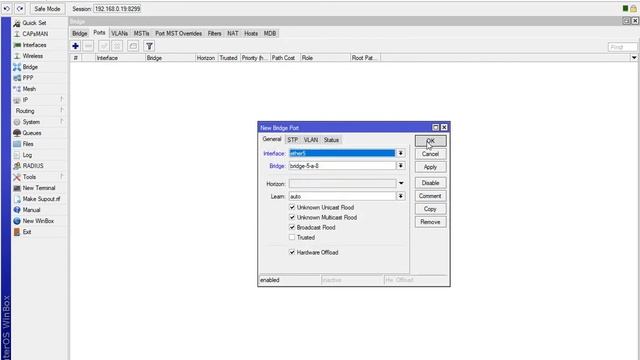The width and height of the screenshot is (640, 360).
Task: Open the Manual
Action: pos(31,210)
